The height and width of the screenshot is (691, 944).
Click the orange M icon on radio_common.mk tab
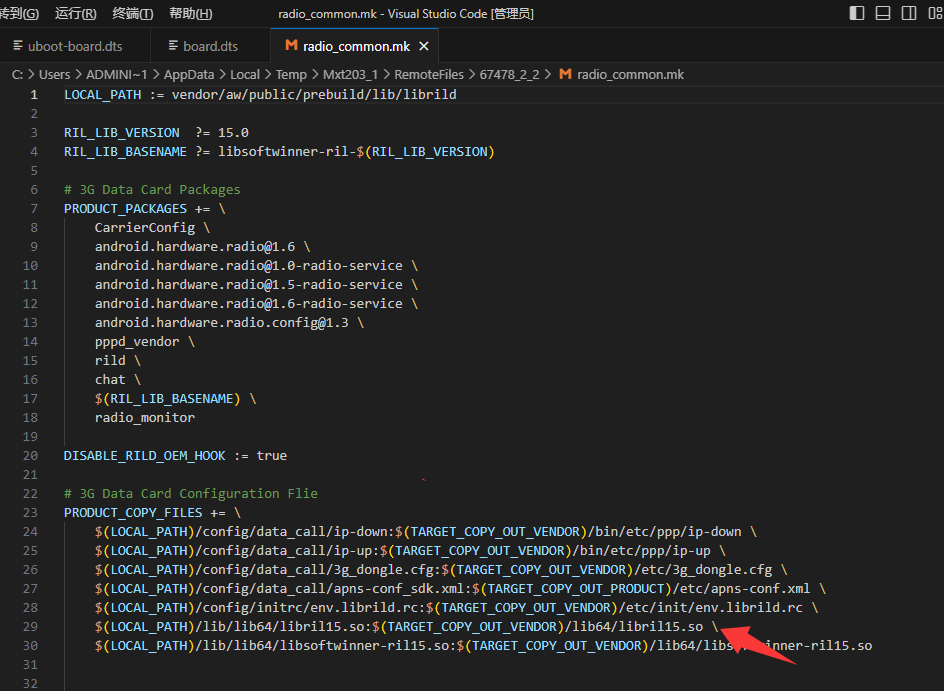tap(291, 46)
